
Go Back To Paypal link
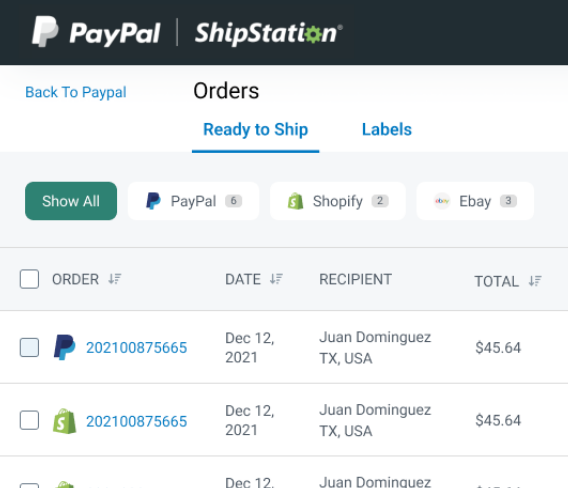(76, 92)
